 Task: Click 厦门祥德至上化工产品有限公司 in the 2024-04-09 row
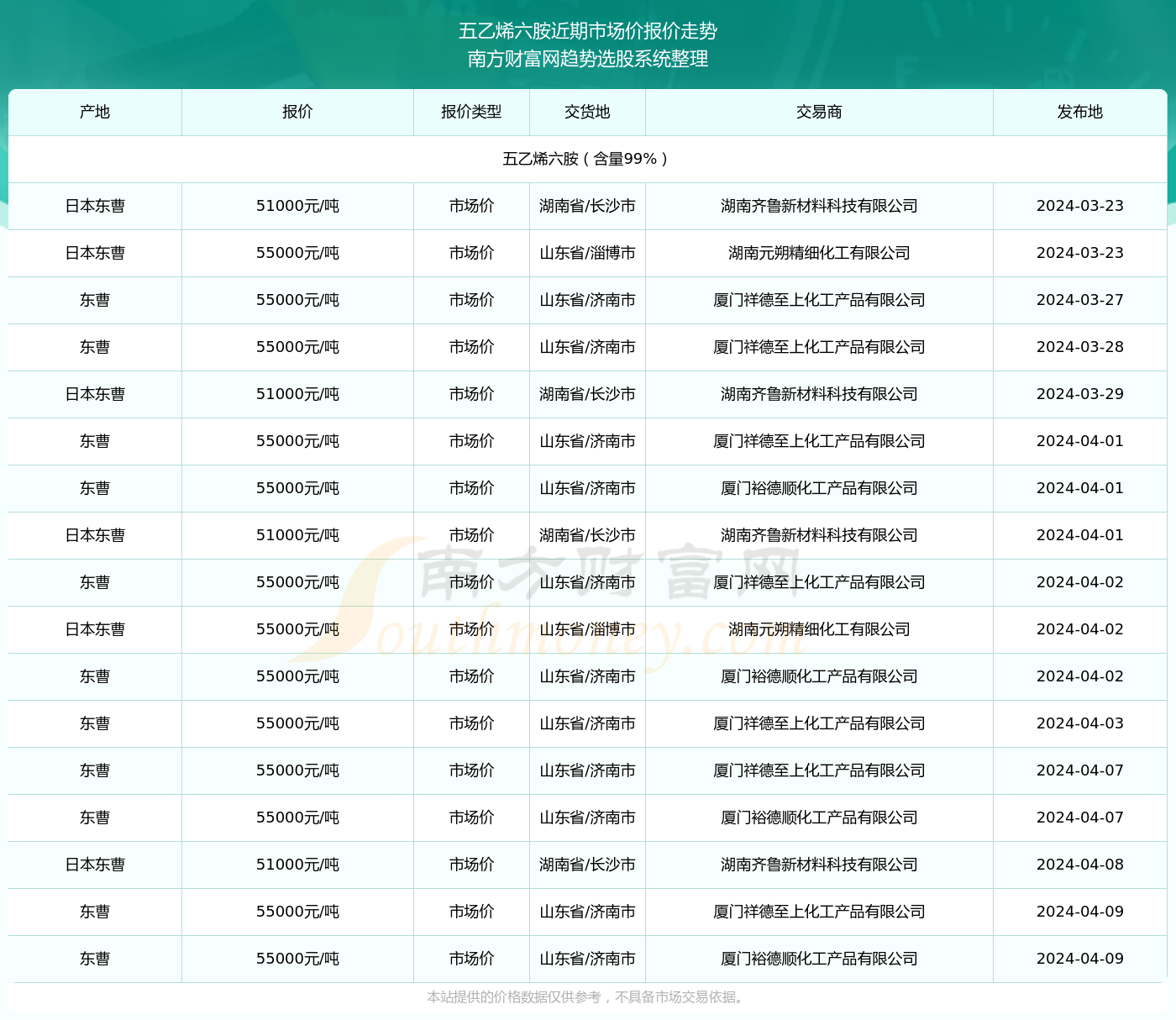click(x=819, y=912)
